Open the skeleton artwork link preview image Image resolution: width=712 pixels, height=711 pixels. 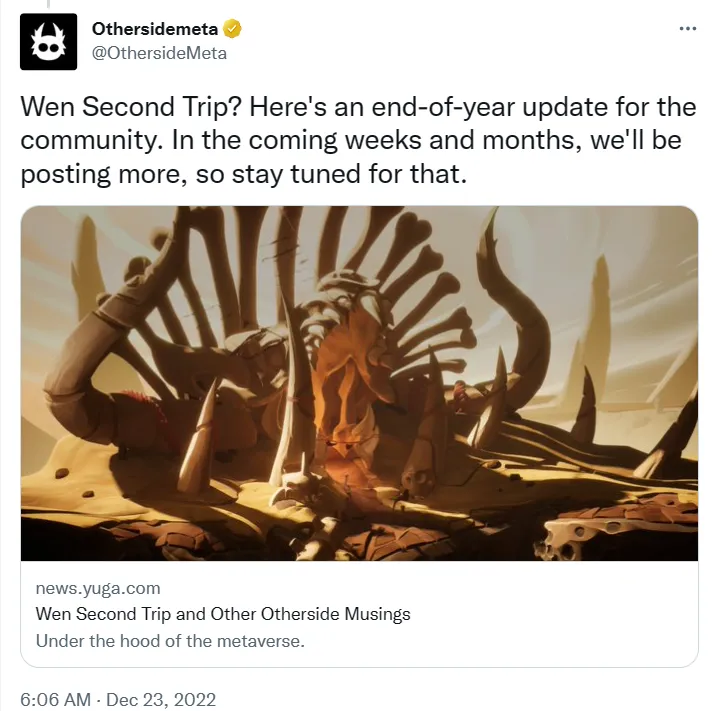[359, 383]
